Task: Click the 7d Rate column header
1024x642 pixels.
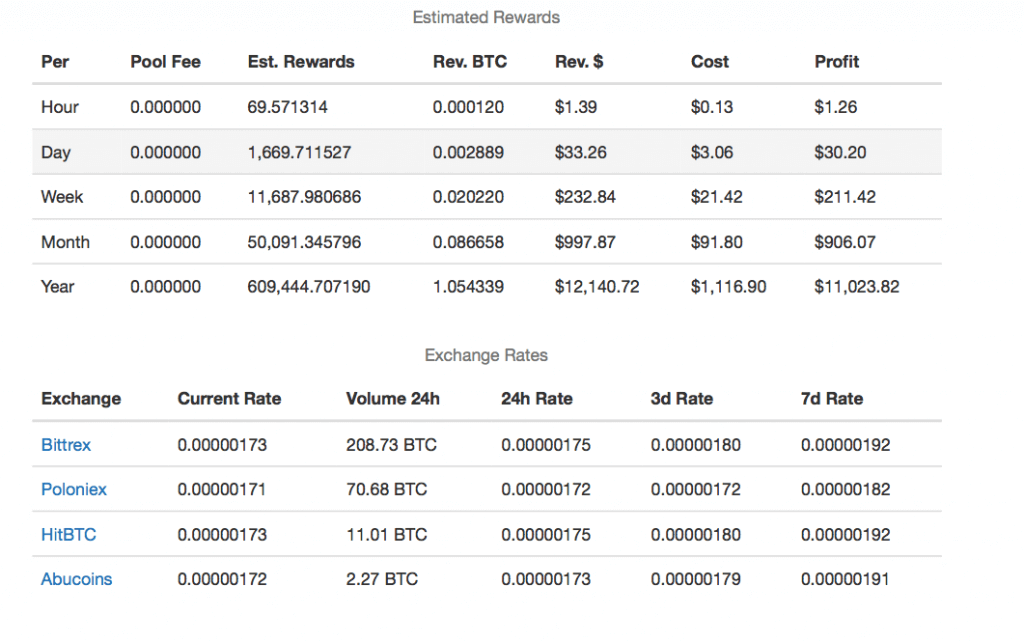Action: coord(832,399)
